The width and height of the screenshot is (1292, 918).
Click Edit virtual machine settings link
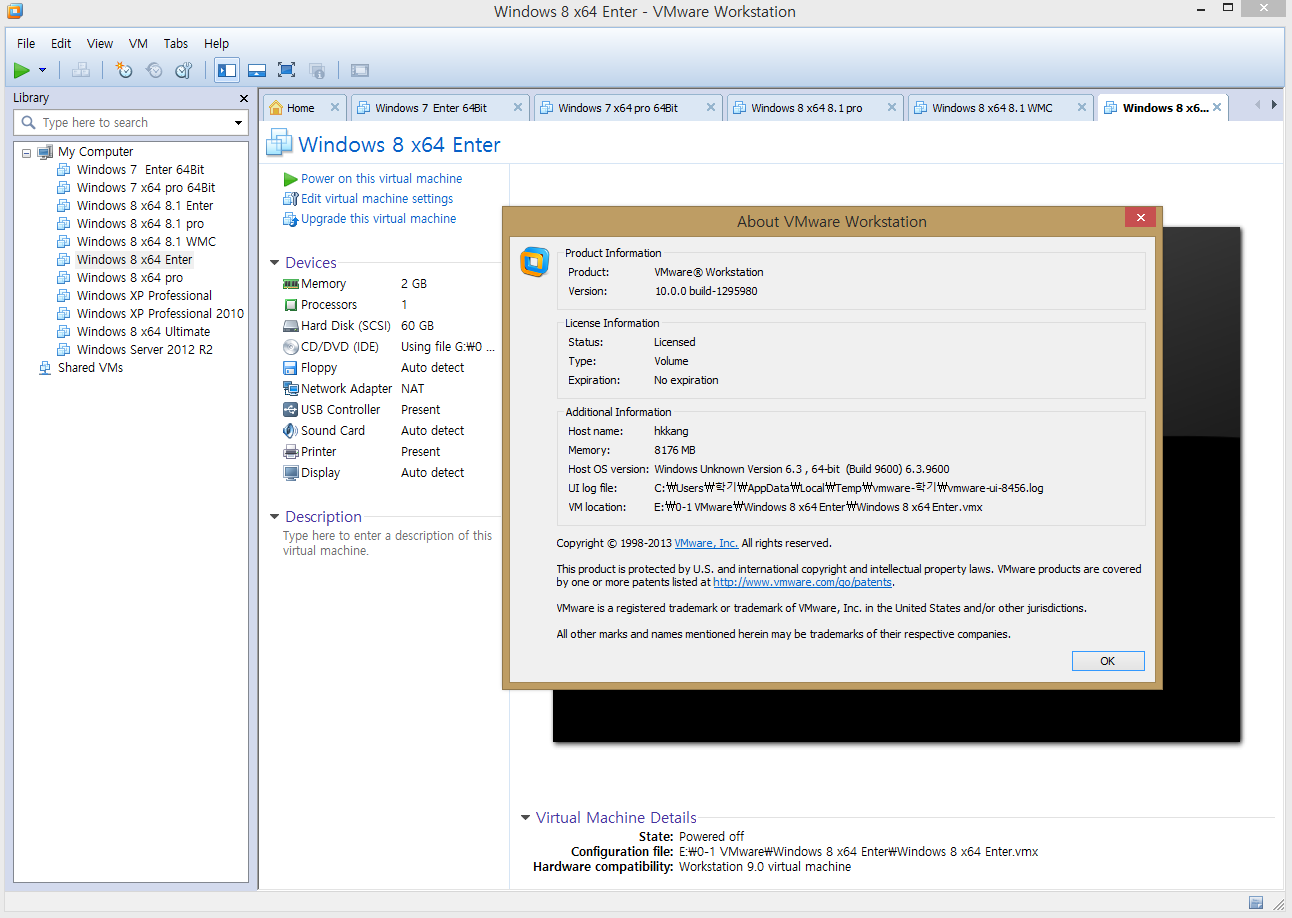377,199
